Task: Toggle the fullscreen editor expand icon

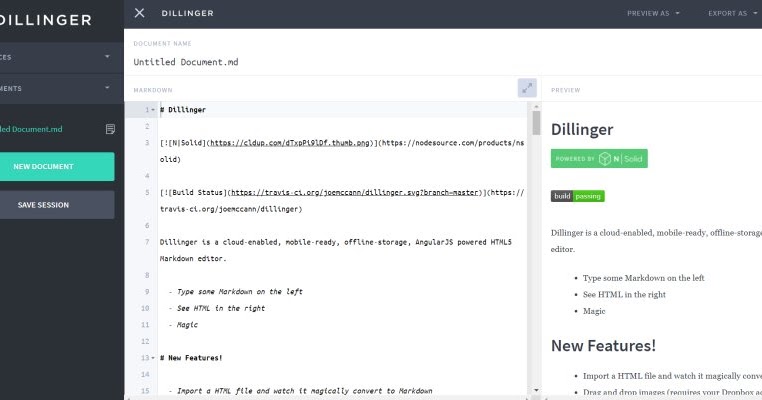Action: point(527,88)
